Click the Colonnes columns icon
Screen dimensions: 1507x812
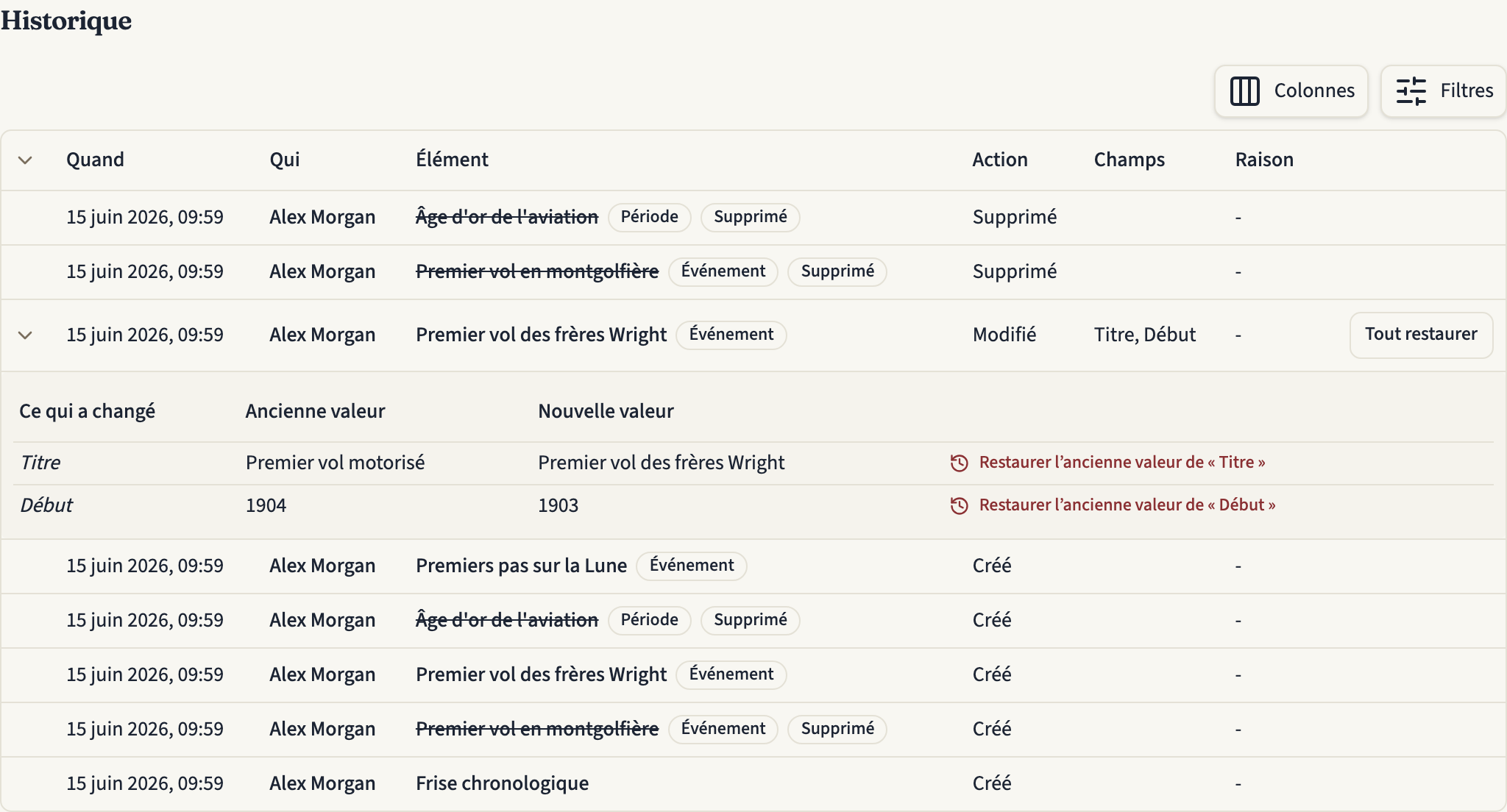pos(1245,91)
